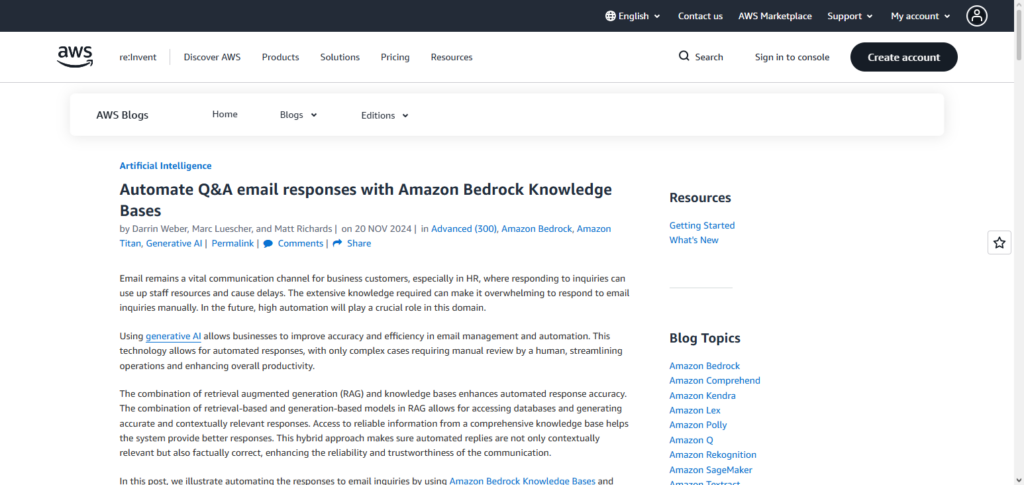Viewport: 1024px width, 485px height.
Task: Open Amazon Polly blog topic
Action: tap(698, 425)
